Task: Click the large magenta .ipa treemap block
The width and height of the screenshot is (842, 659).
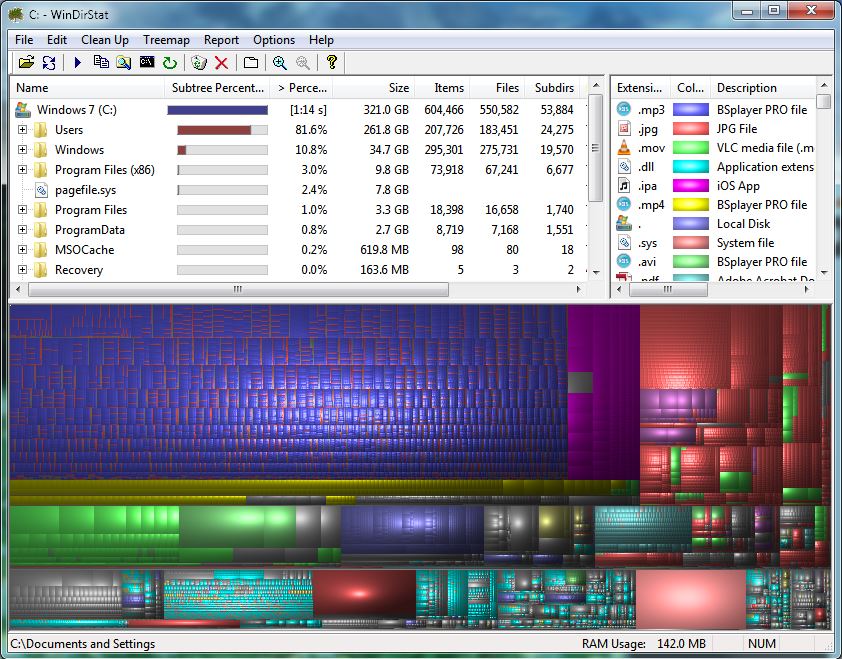Action: (x=604, y=392)
